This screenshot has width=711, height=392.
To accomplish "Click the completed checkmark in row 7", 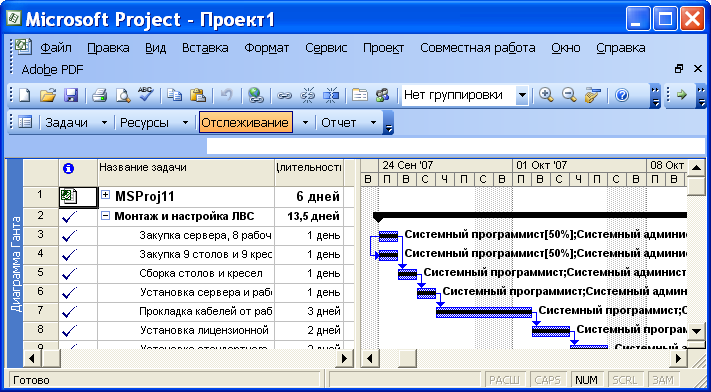I will pyautogui.click(x=69, y=312).
